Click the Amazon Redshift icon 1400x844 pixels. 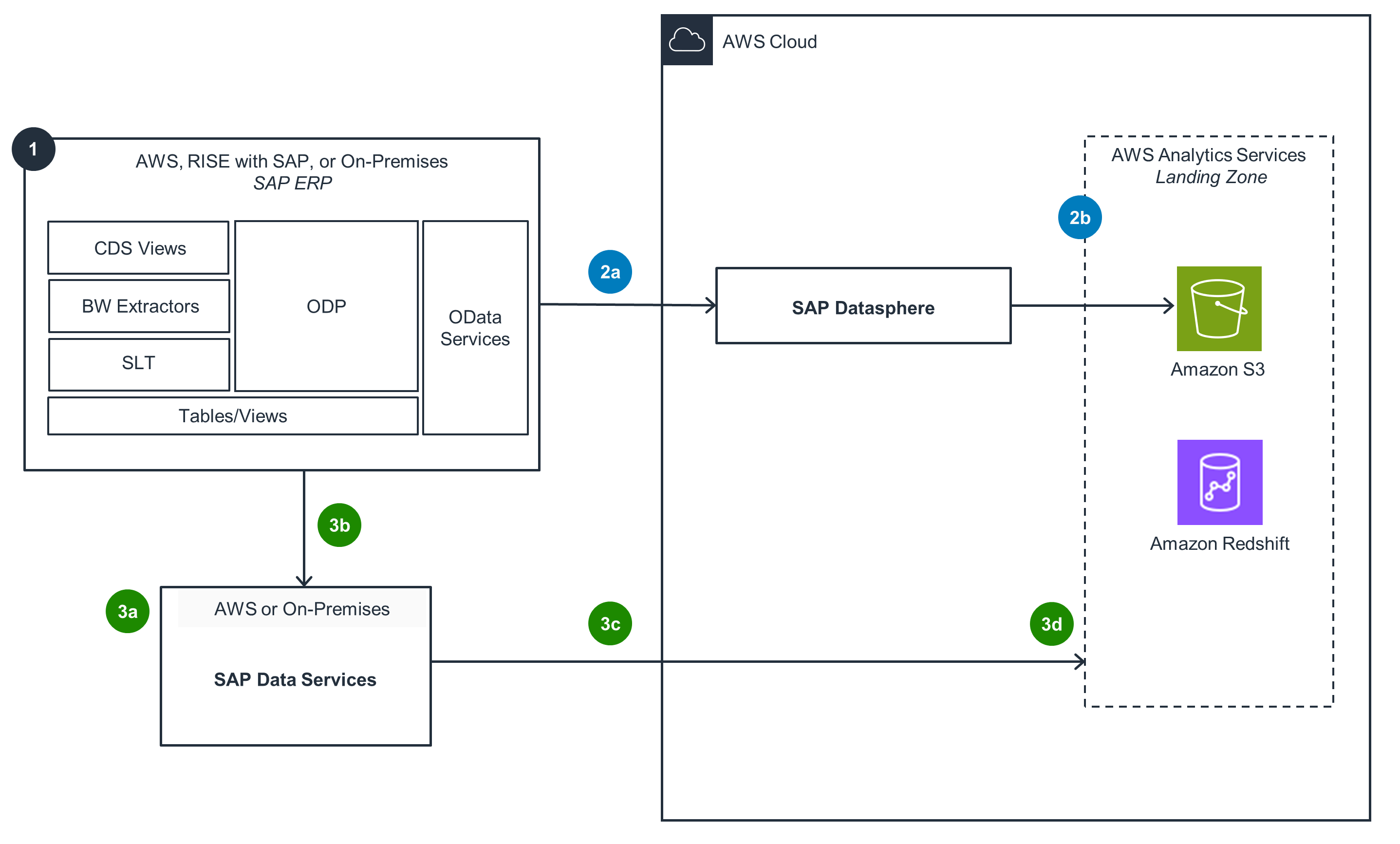pyautogui.click(x=1219, y=482)
